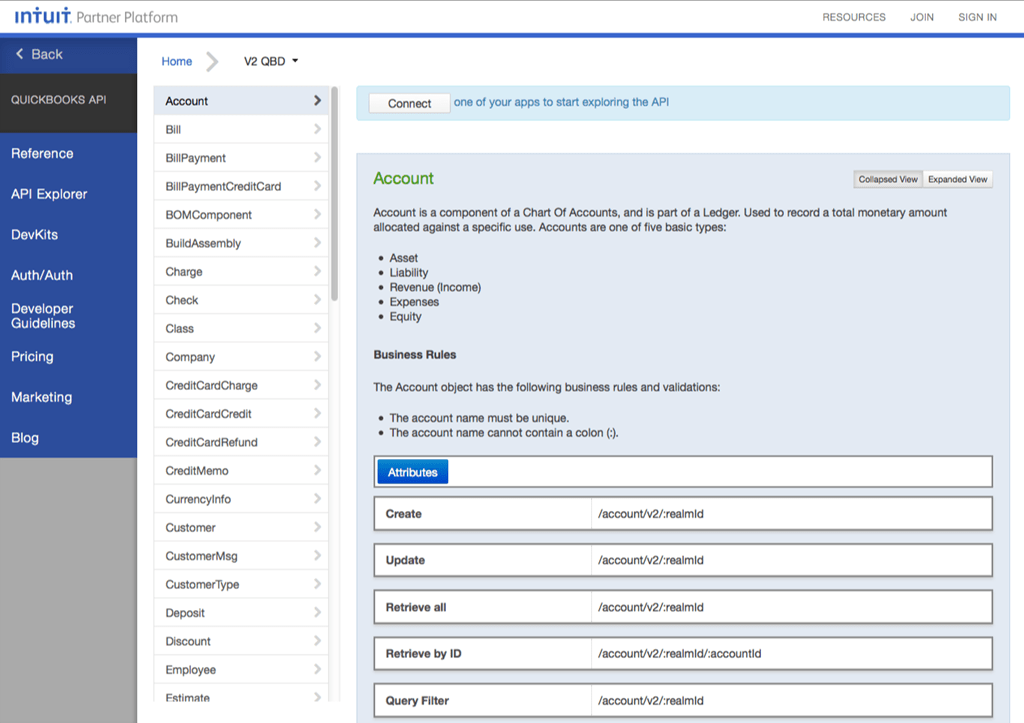Viewport: 1024px width, 723px height.
Task: Select Class in the entity list
Action: click(241, 329)
